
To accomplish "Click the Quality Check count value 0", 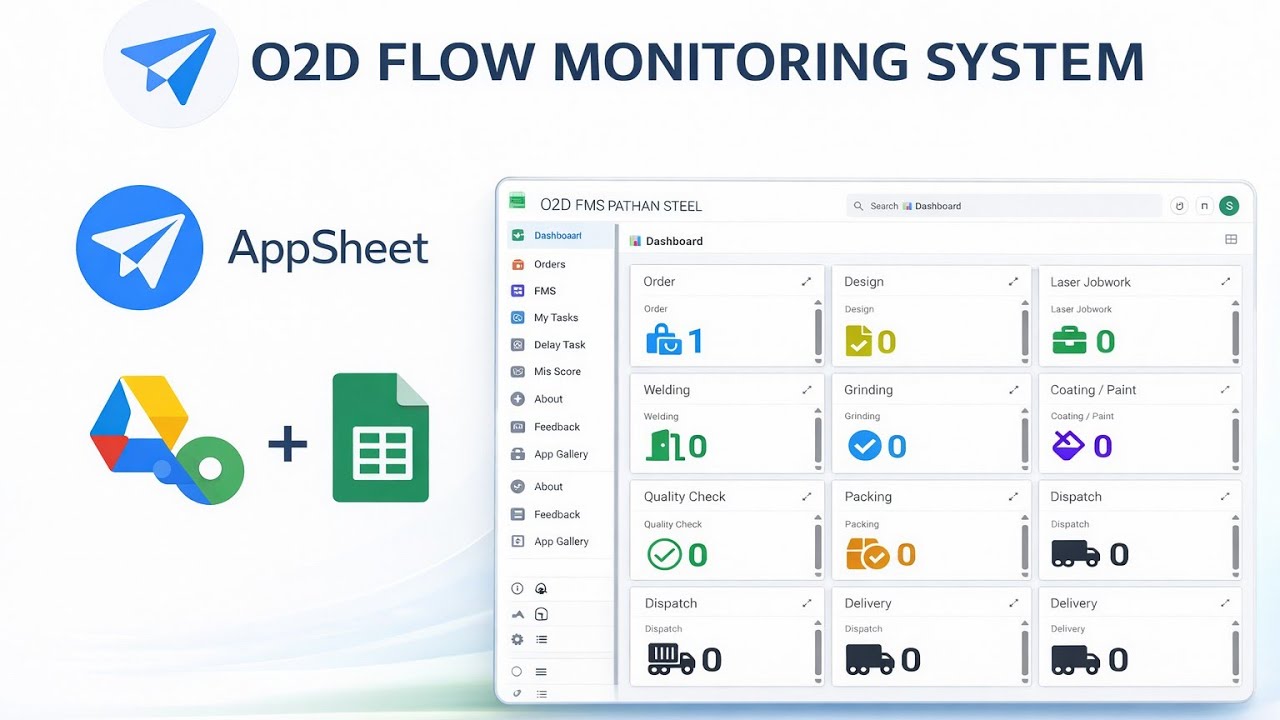I will tap(697, 555).
